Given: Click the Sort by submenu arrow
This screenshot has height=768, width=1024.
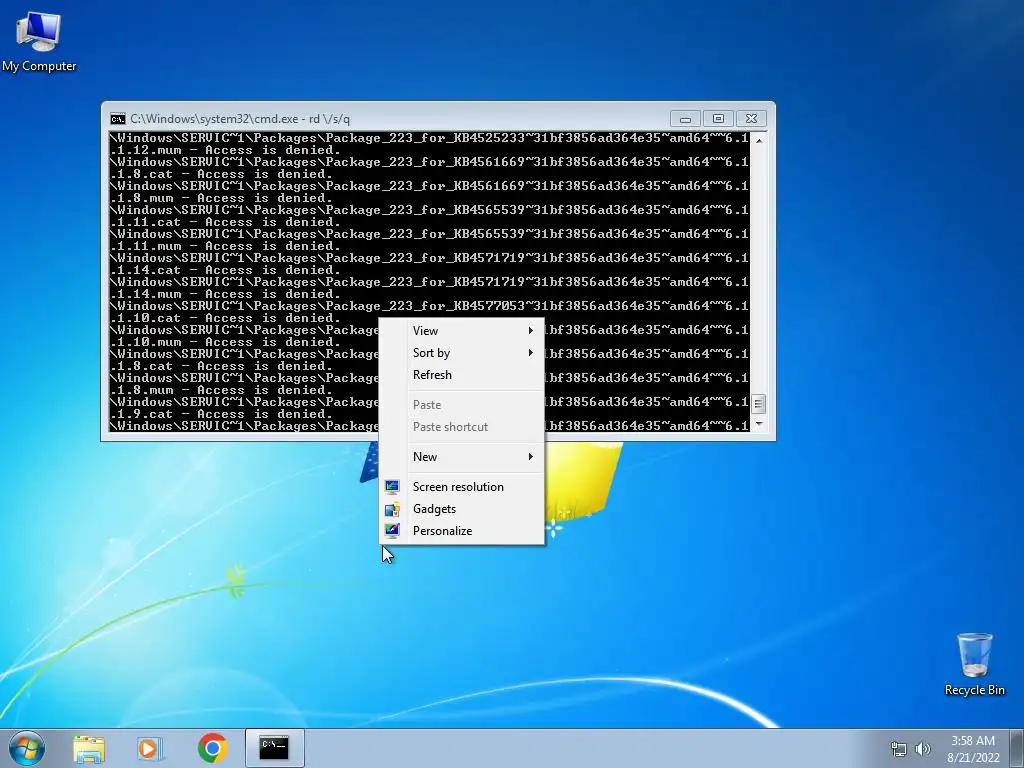Looking at the screenshot, I should click(530, 353).
